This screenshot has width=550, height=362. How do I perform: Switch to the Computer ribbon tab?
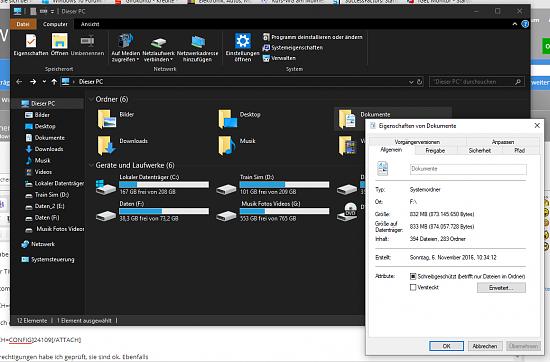[55, 24]
